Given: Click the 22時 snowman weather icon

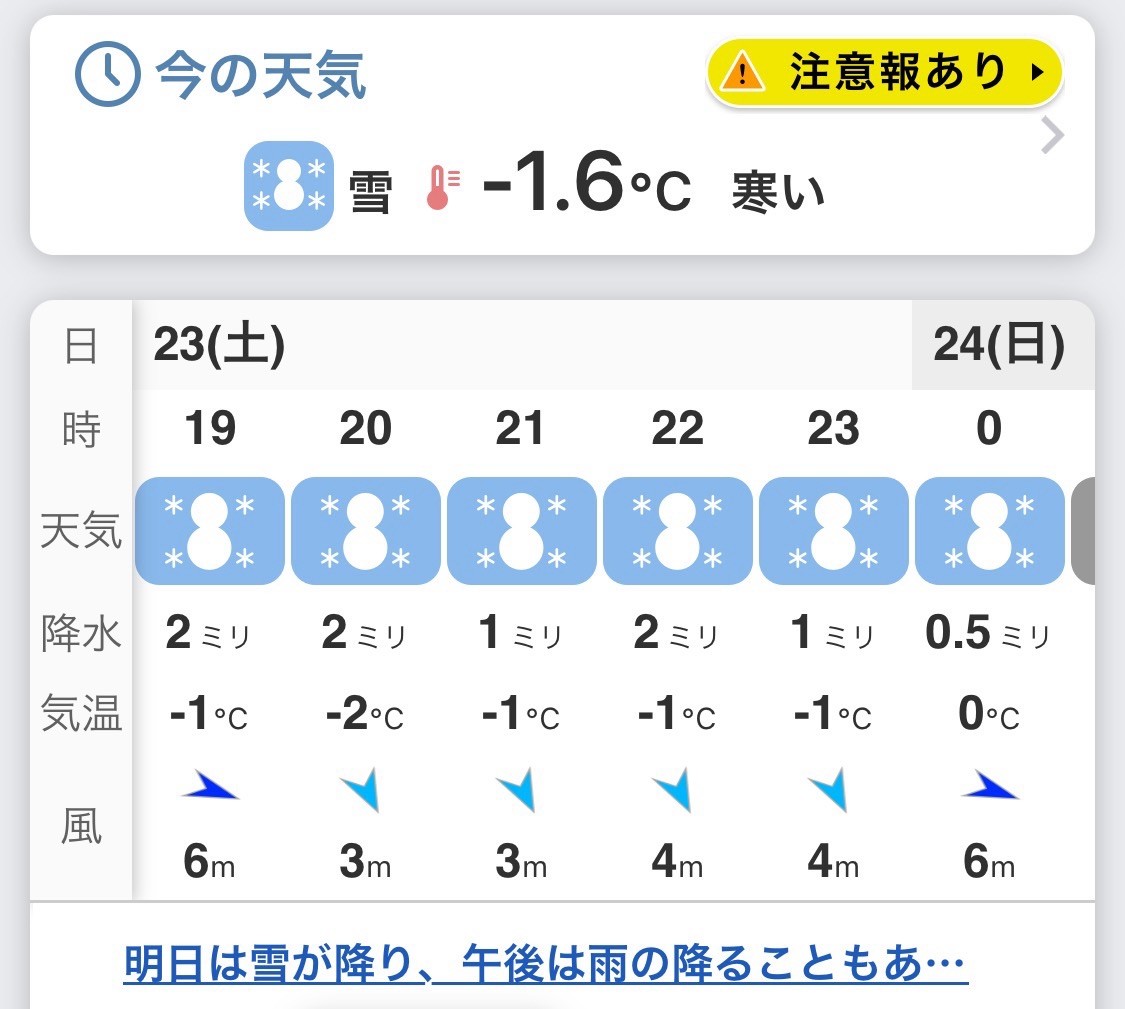Looking at the screenshot, I should click(x=678, y=530).
